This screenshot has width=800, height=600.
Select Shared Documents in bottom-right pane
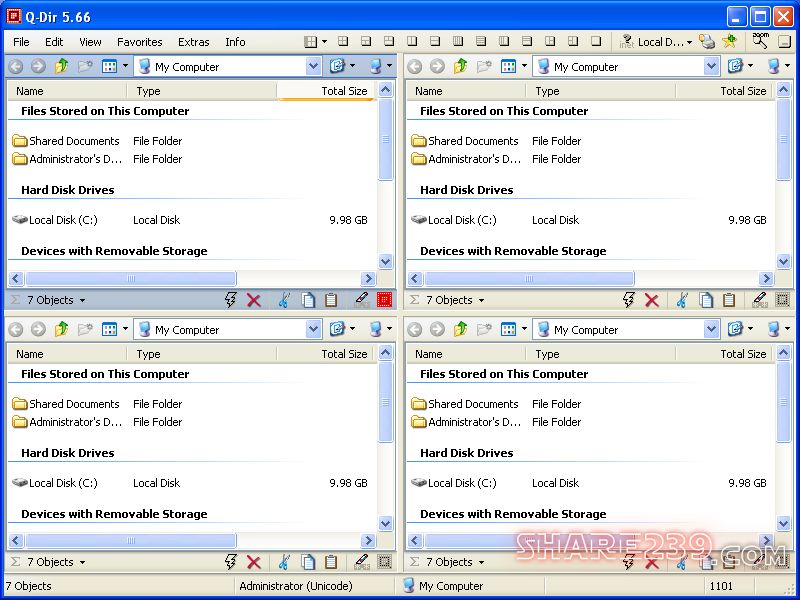tap(465, 404)
